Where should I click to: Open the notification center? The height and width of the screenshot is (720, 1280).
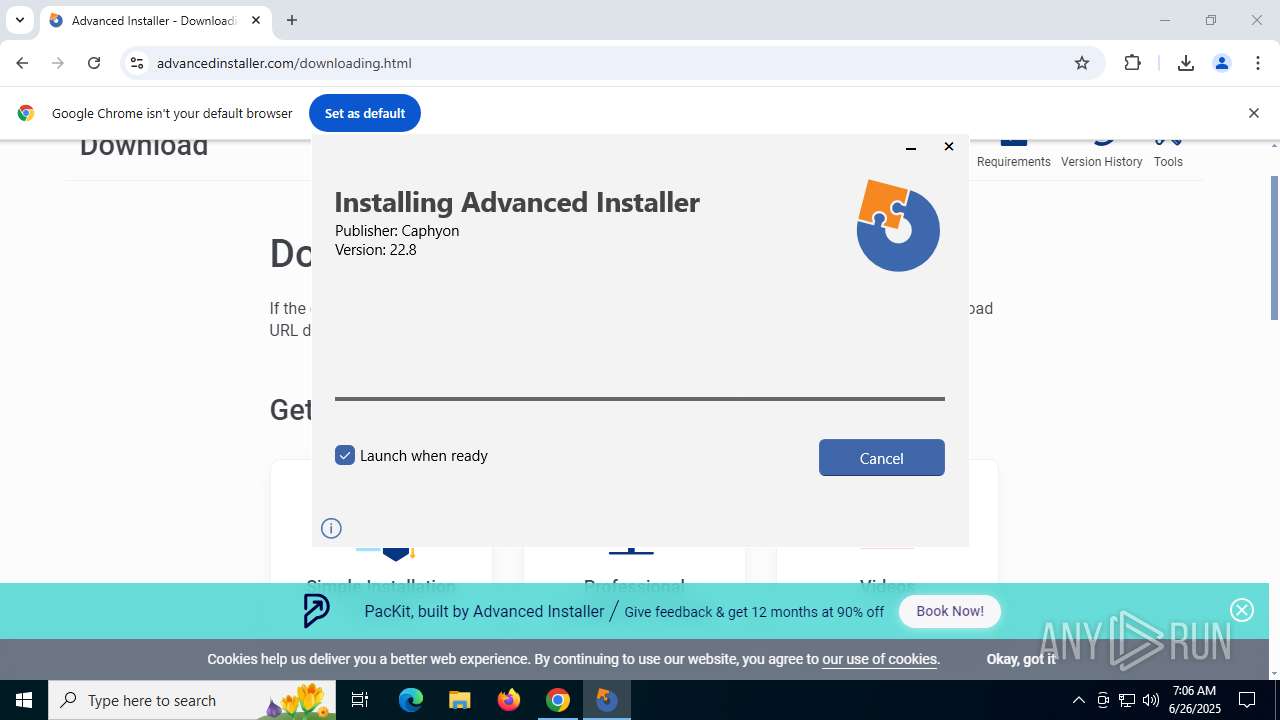pos(1247,700)
